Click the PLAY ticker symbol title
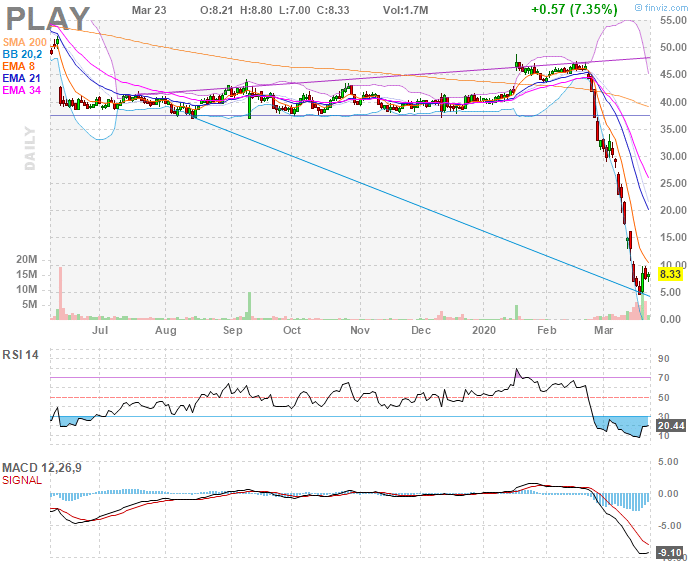Screen dimensions: 700x566 tap(48, 19)
